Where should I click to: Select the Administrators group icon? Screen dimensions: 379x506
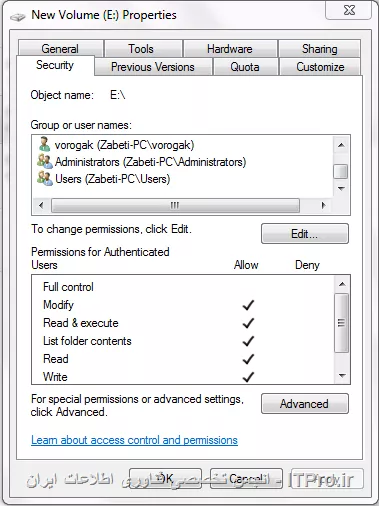45,162
